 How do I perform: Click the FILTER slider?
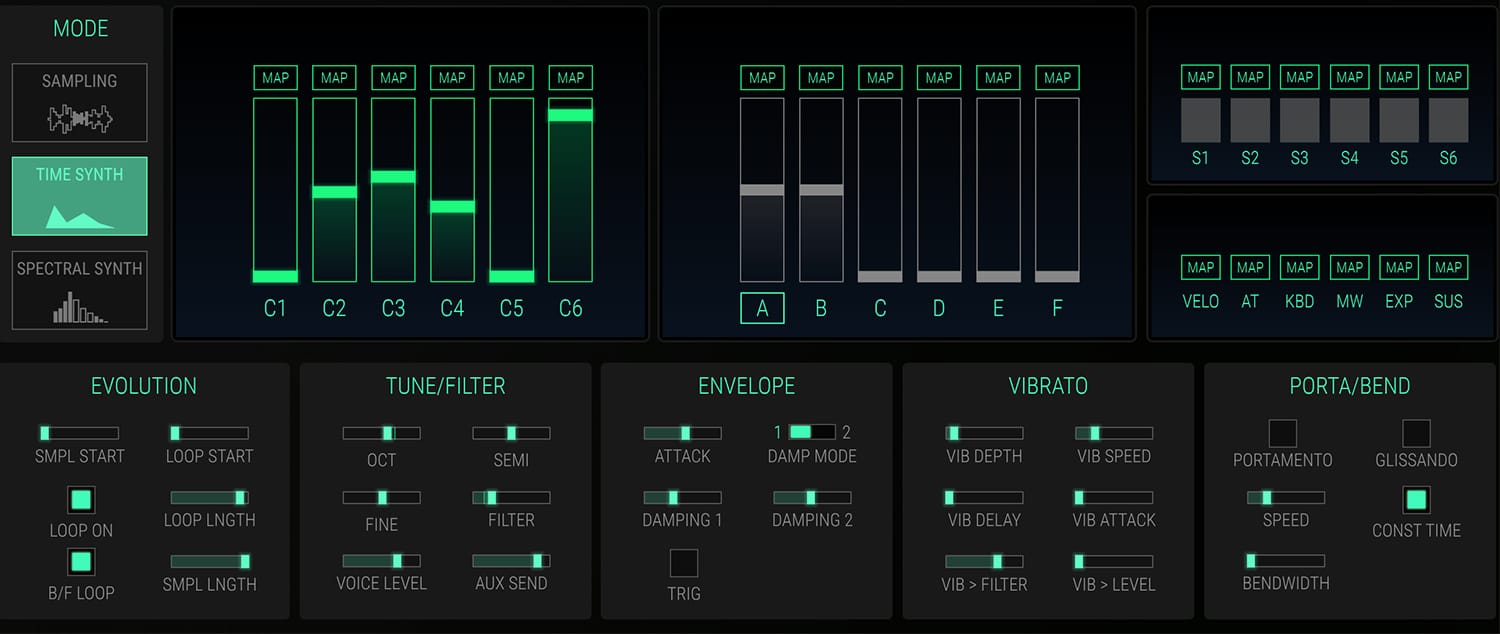pos(511,497)
